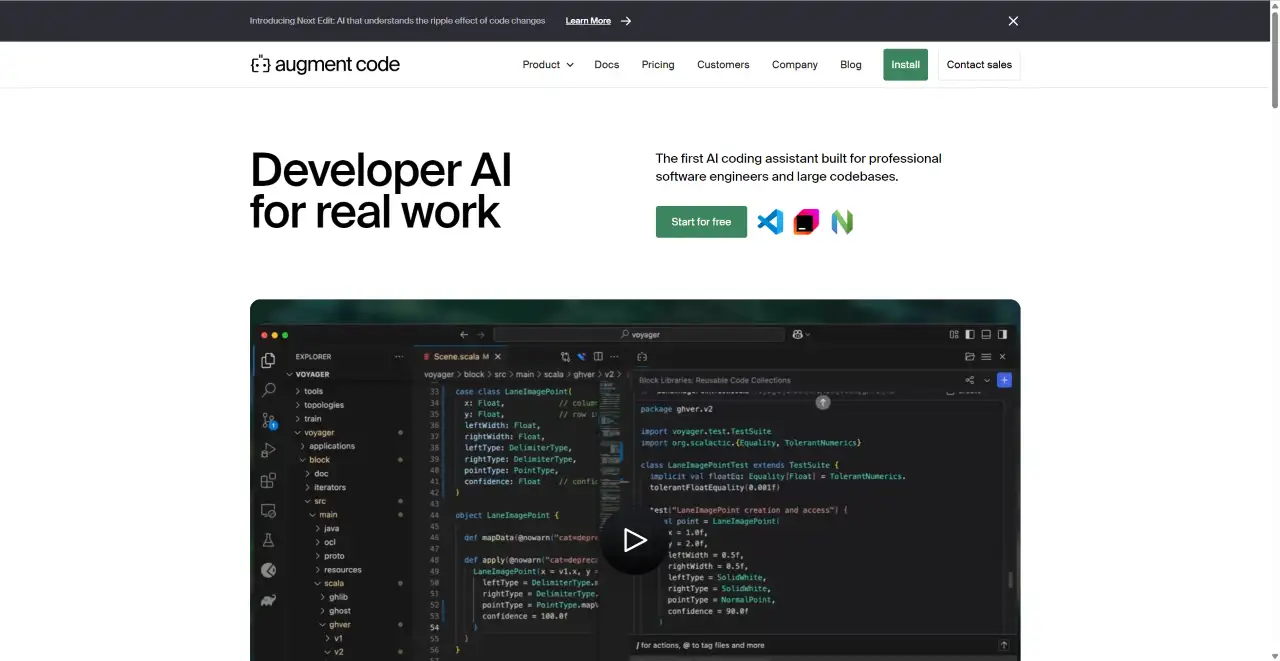Click the folder icon in Augment panel header
This screenshot has width=1280, height=661.
coord(969,357)
